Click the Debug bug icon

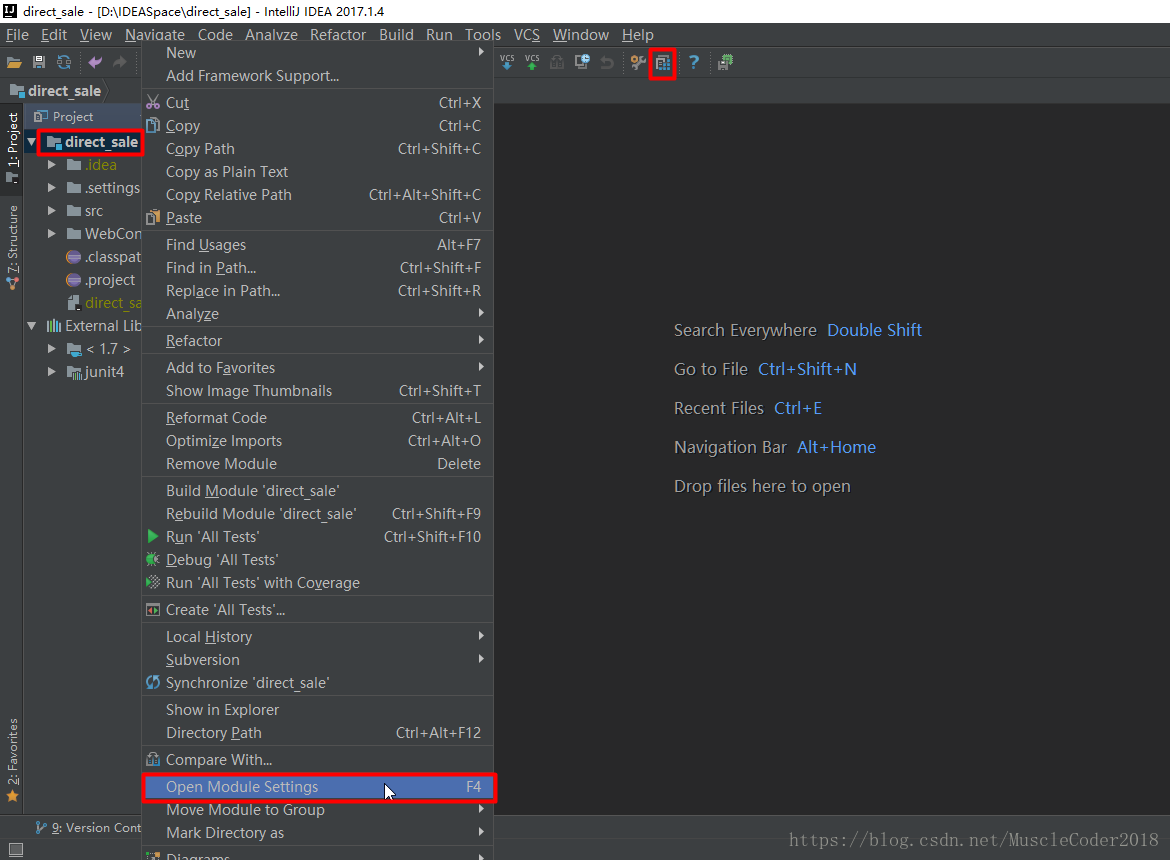(153, 559)
